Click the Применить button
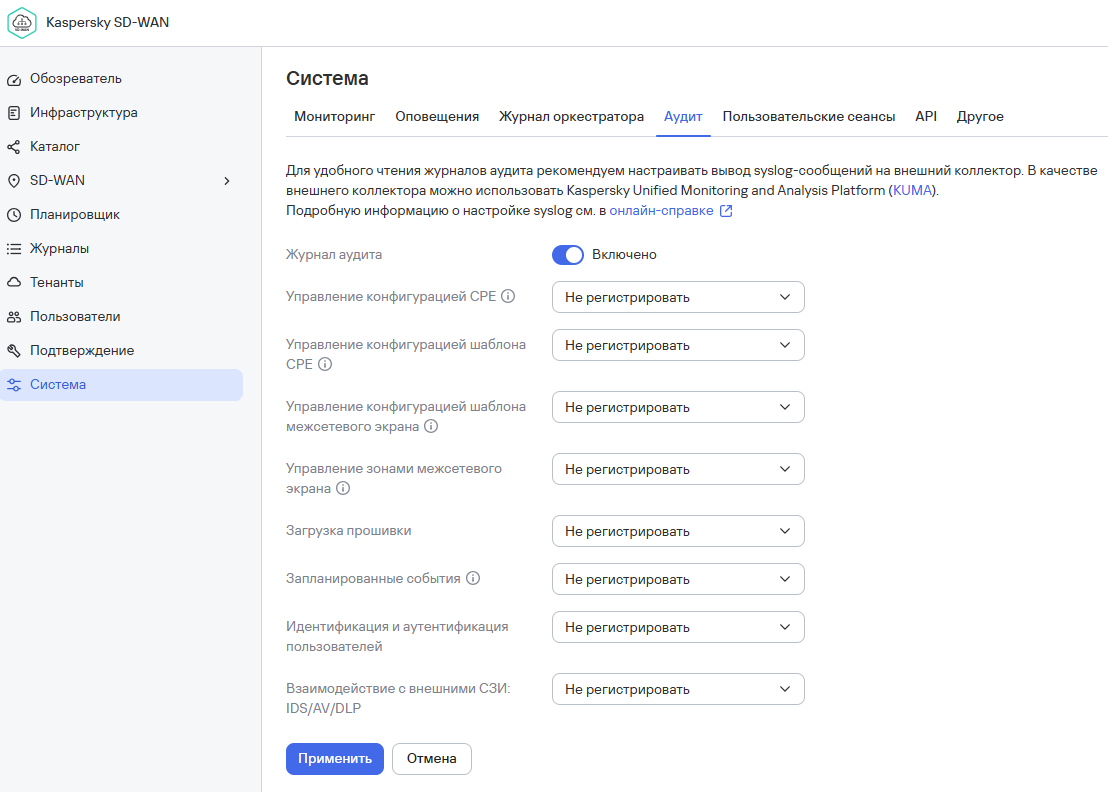The width and height of the screenshot is (1108, 792). click(335, 759)
